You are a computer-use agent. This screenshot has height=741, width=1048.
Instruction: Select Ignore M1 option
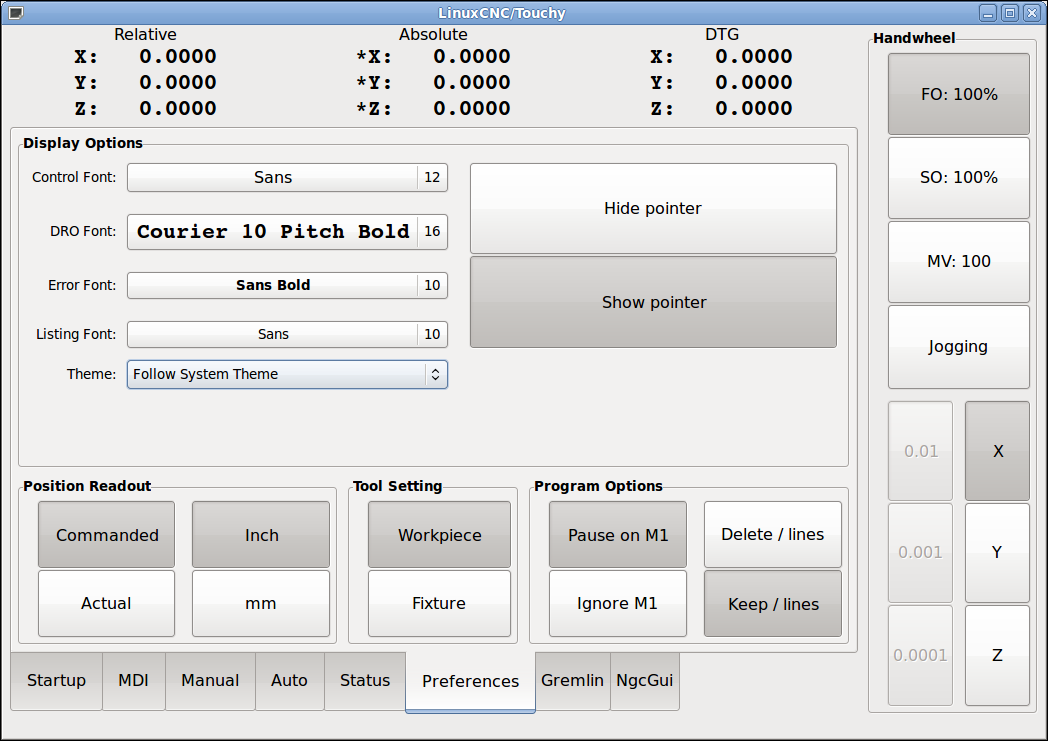[x=618, y=603]
